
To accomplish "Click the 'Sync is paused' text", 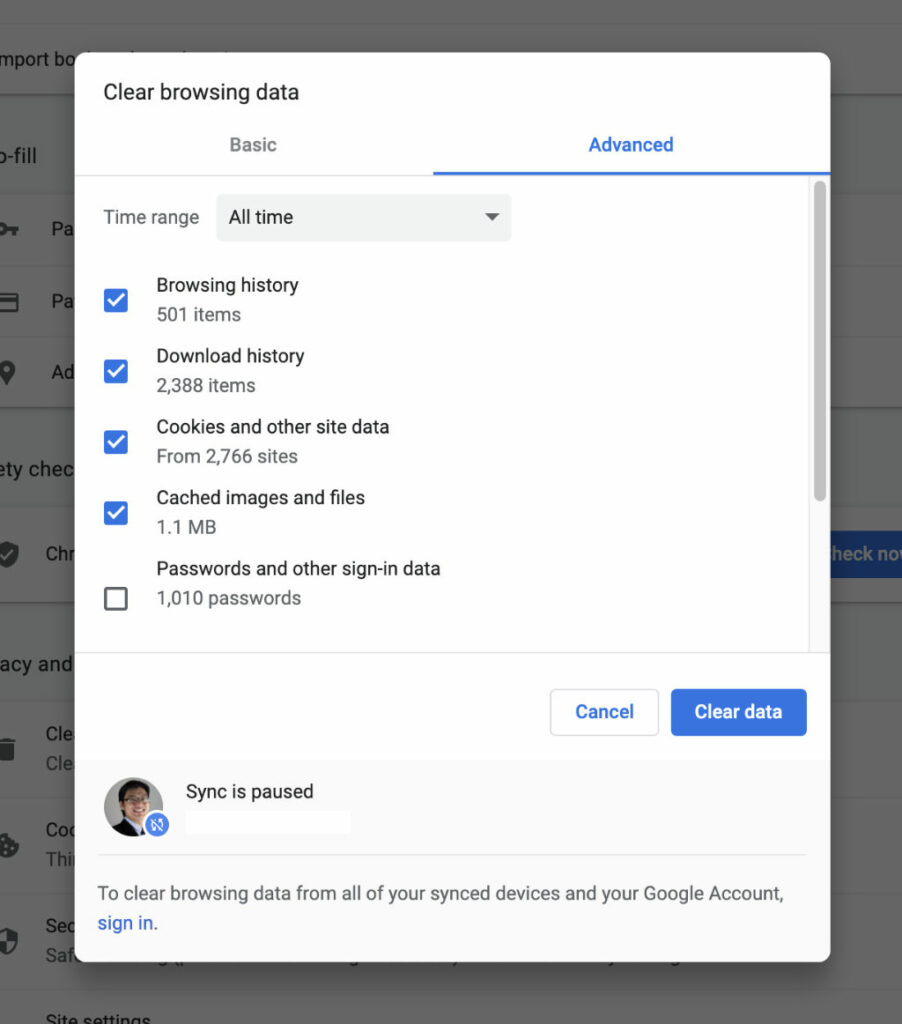I will click(250, 792).
